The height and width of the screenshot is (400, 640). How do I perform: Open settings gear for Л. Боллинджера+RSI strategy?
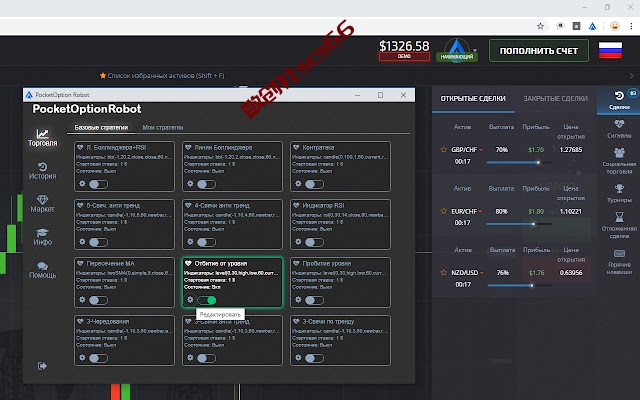[82, 184]
